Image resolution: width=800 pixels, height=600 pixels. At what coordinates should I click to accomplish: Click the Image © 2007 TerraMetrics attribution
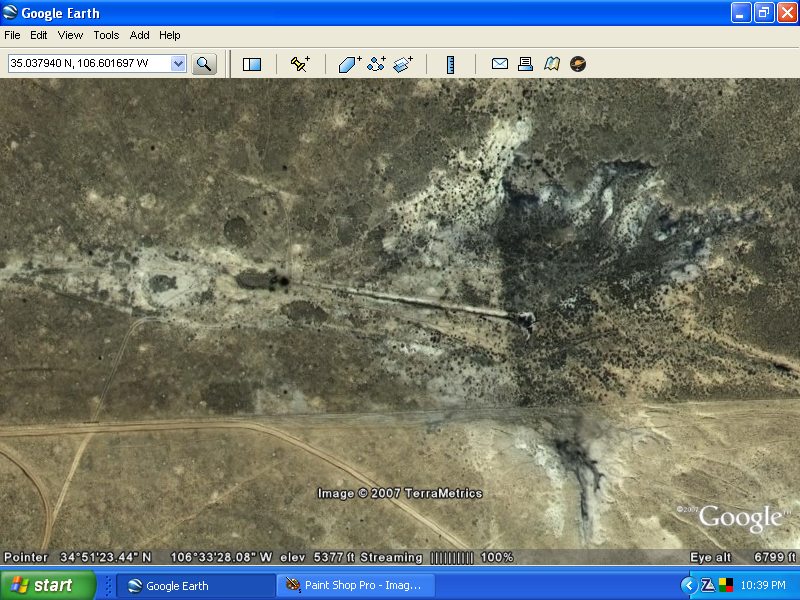tap(400, 493)
